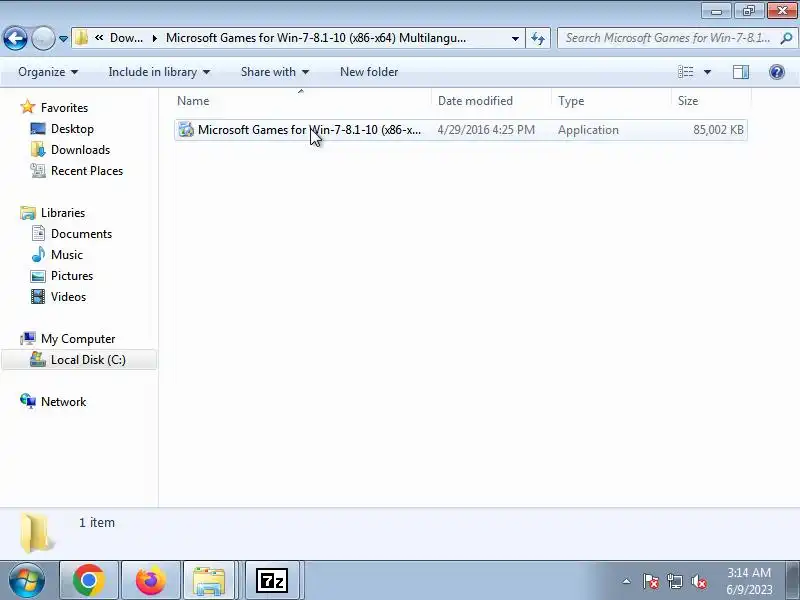Show hidden tray icons arrow
Screen dimensions: 800x600
point(627,581)
